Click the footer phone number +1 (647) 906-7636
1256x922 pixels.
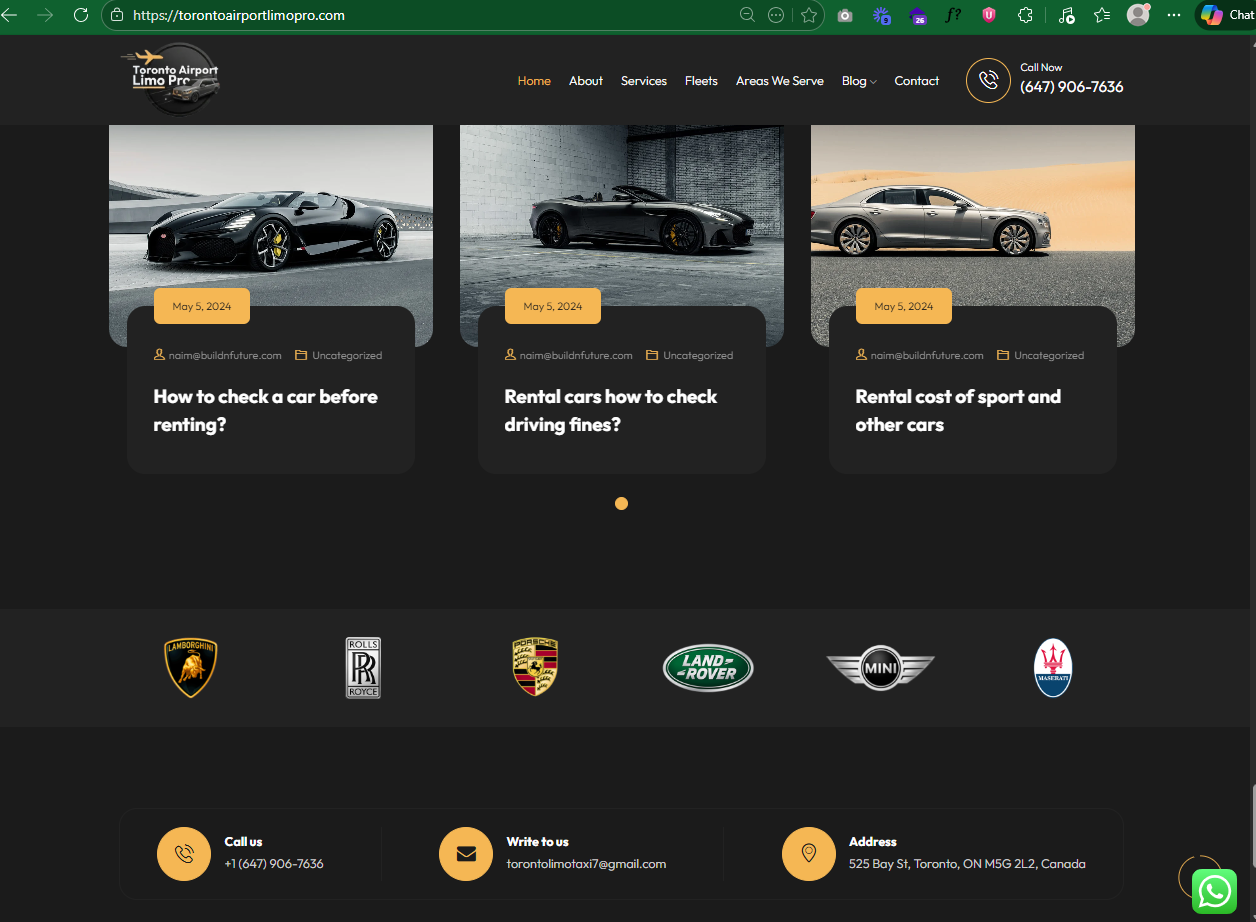[274, 863]
